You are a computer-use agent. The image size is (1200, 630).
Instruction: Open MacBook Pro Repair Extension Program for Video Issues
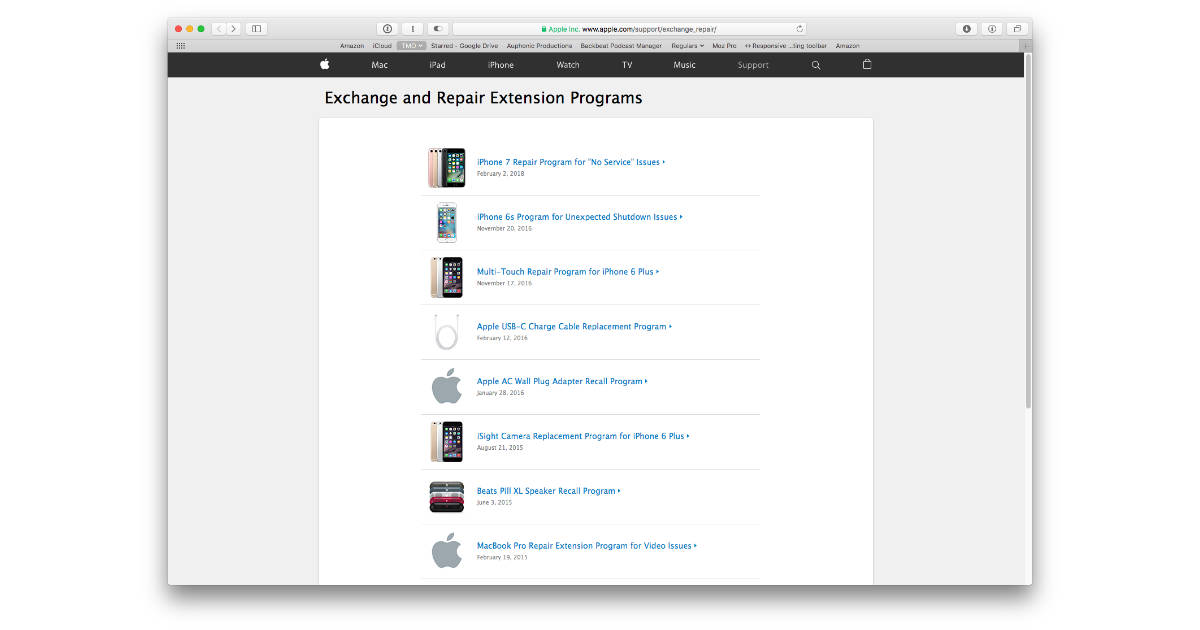(587, 546)
